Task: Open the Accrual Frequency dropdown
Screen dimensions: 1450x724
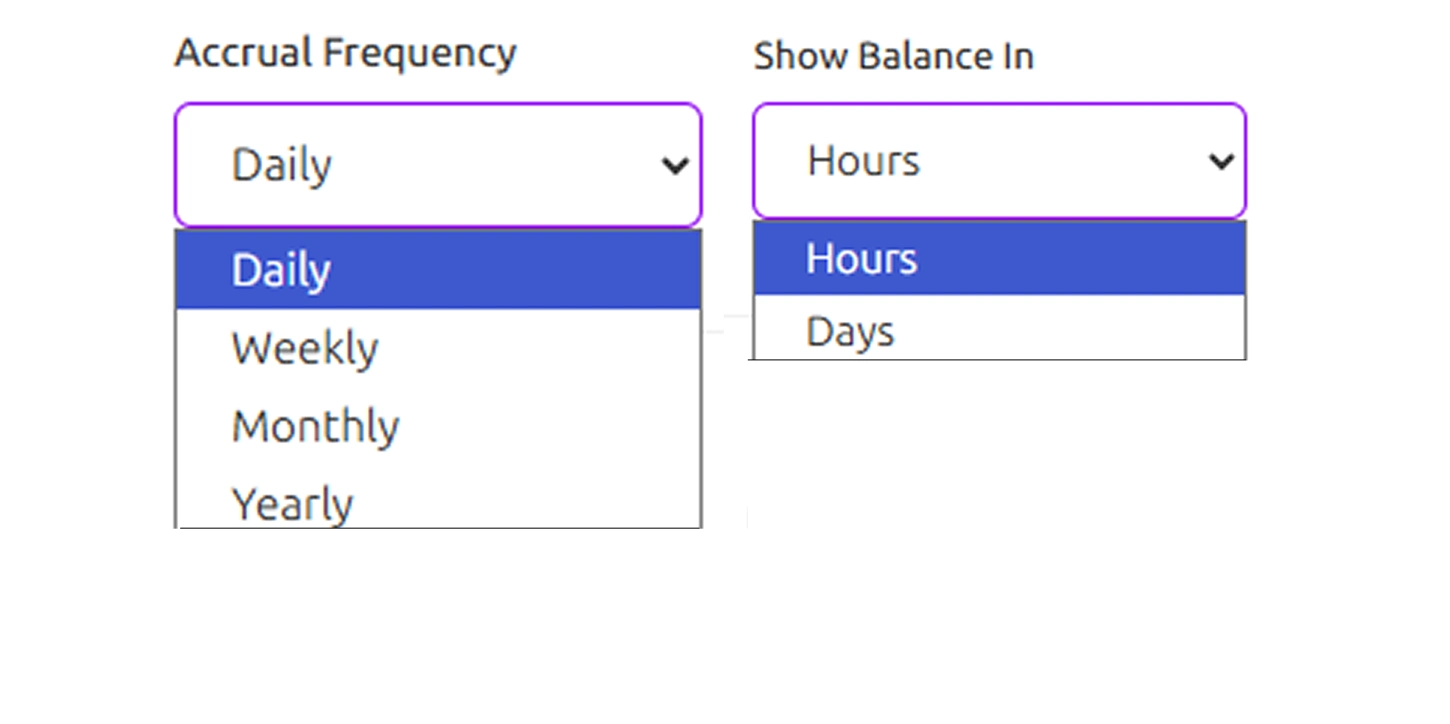Action: (437, 165)
